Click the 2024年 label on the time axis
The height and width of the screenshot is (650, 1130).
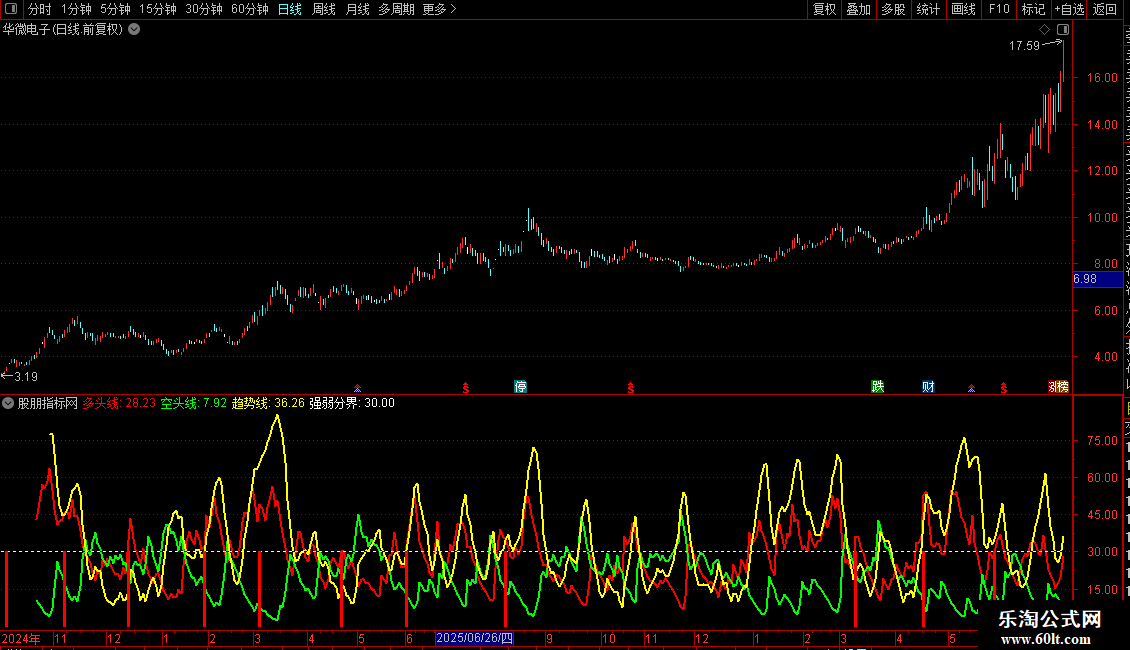21,638
